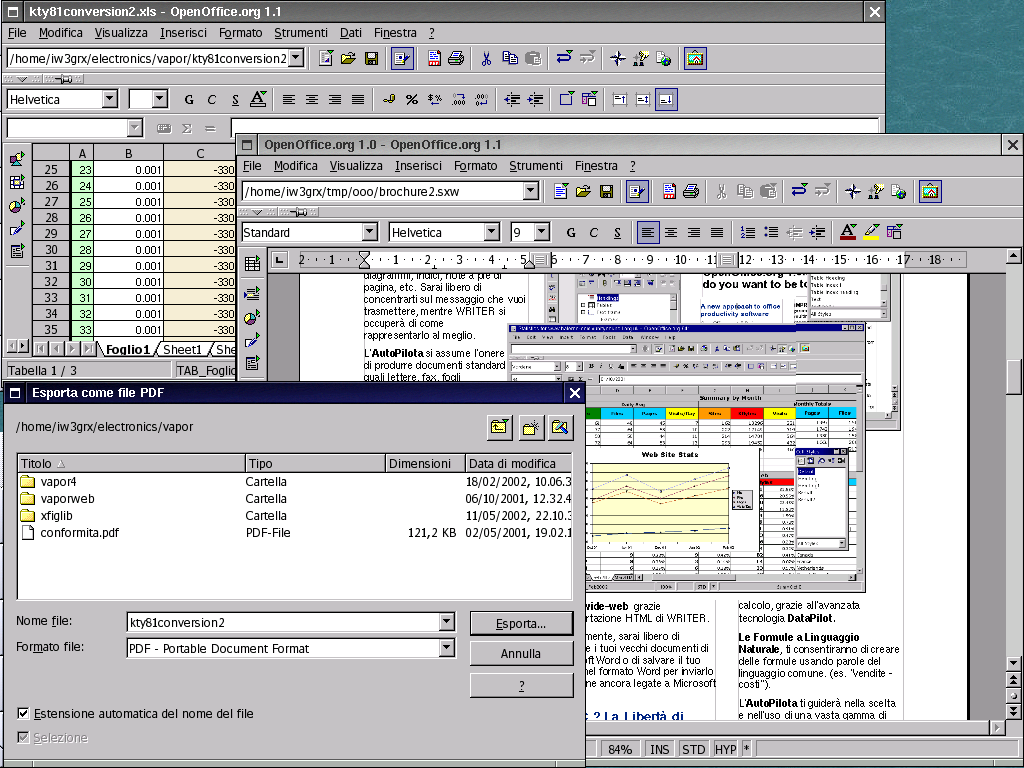Click New document icon in Calc toolbar

pos(325,59)
